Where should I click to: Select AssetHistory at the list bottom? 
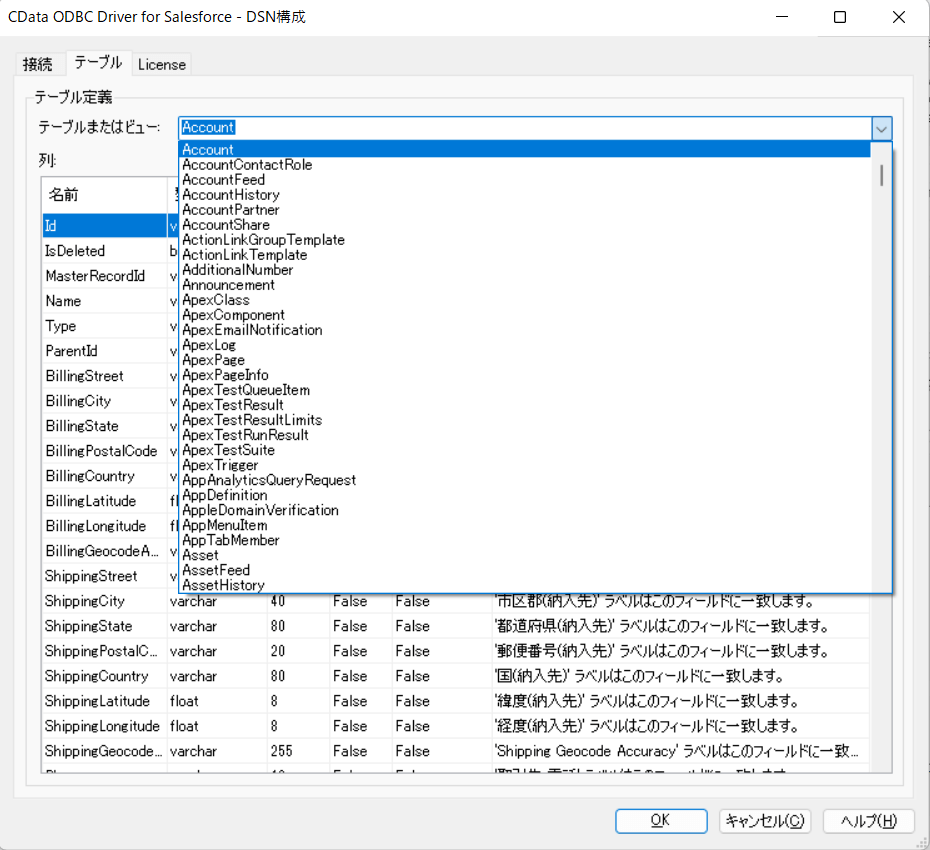[525, 585]
